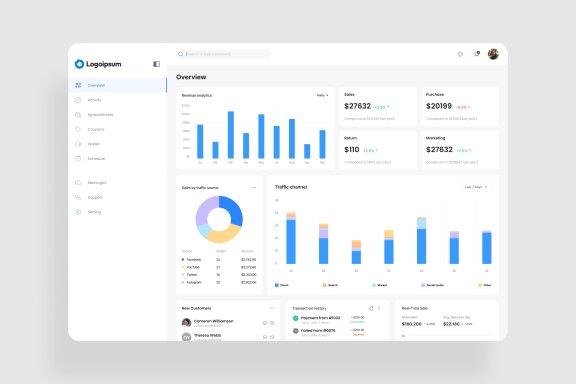Toggle the Direct legend in Traffic channel
Image resolution: width=576 pixels, height=384 pixels.
[x=282, y=285]
